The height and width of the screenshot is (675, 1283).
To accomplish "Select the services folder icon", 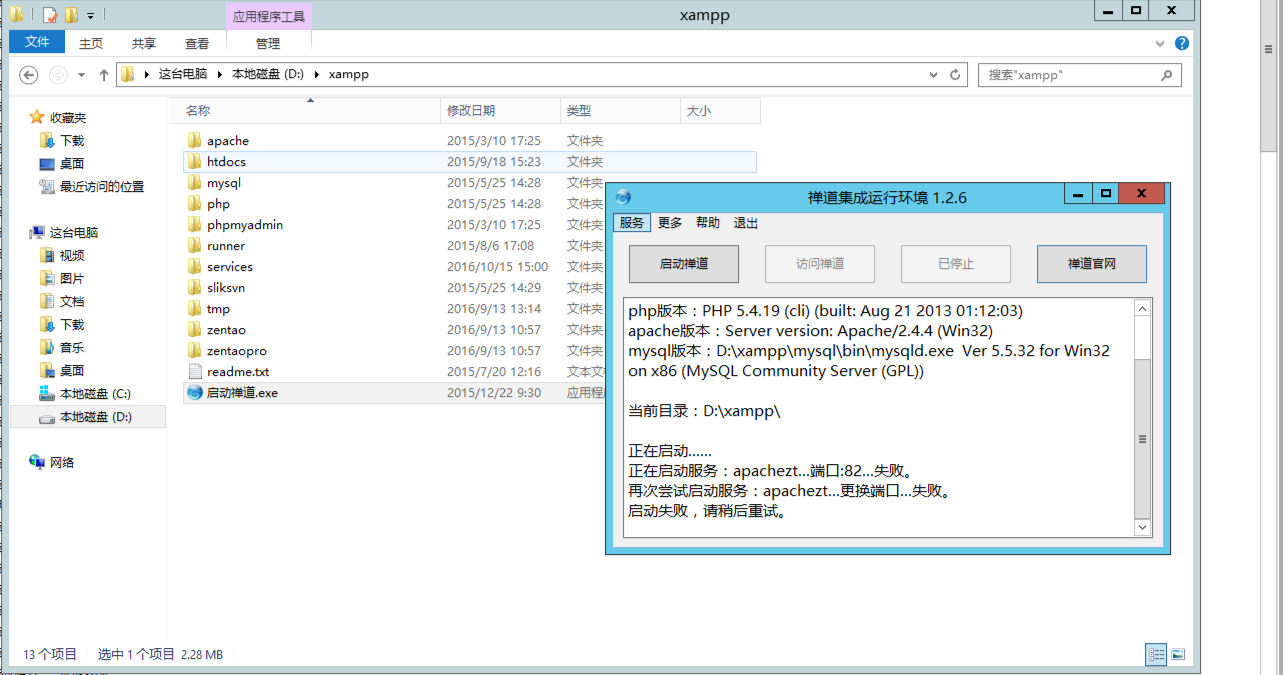I will [x=195, y=267].
